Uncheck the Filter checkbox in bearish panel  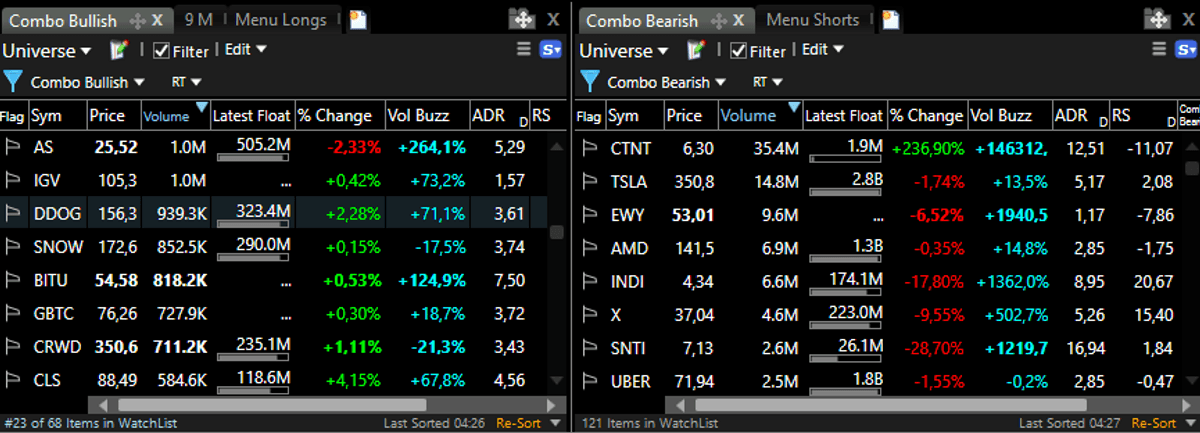[x=739, y=50]
